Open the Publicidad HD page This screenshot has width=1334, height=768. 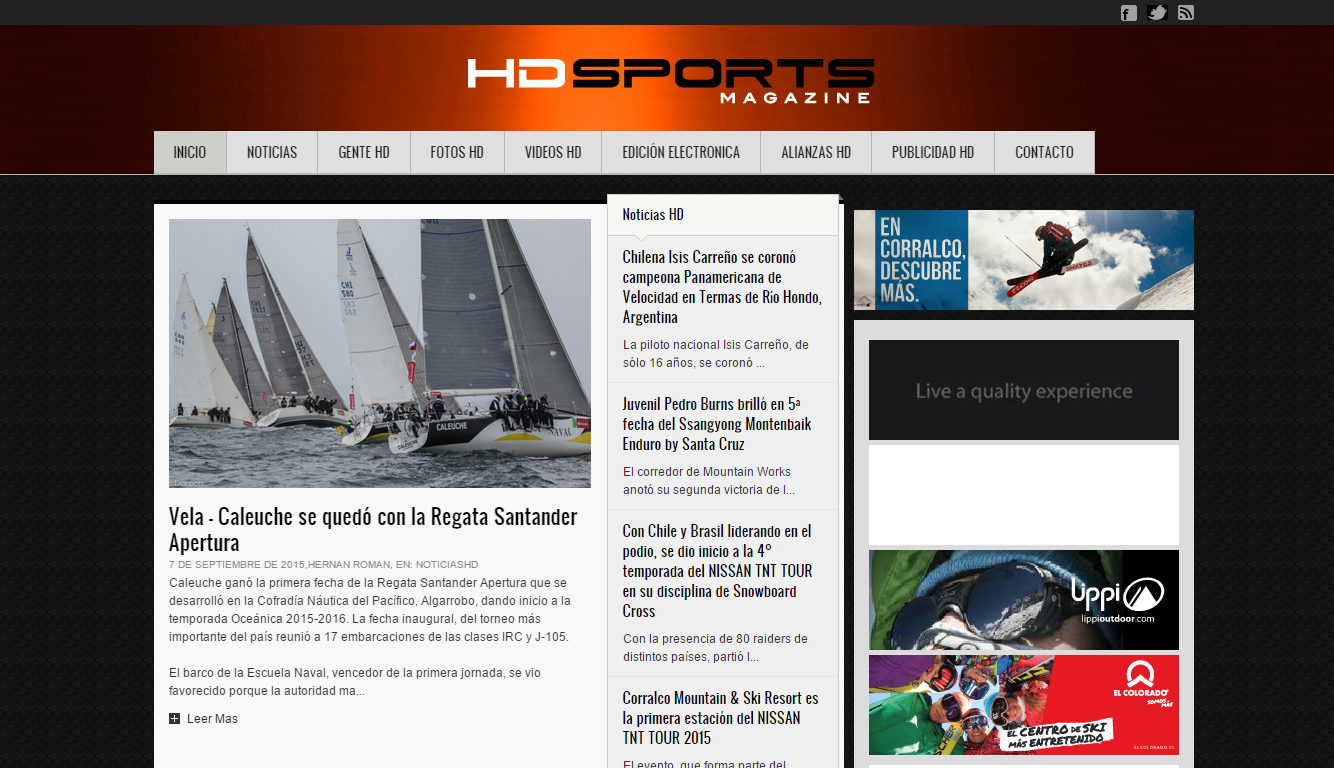pyautogui.click(x=933, y=153)
